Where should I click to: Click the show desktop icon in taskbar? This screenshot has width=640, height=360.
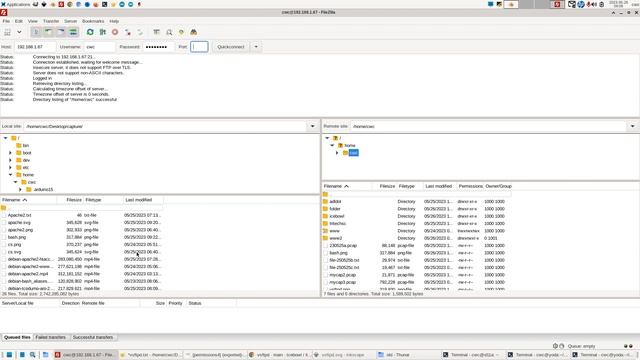pyautogui.click(x=9, y=355)
